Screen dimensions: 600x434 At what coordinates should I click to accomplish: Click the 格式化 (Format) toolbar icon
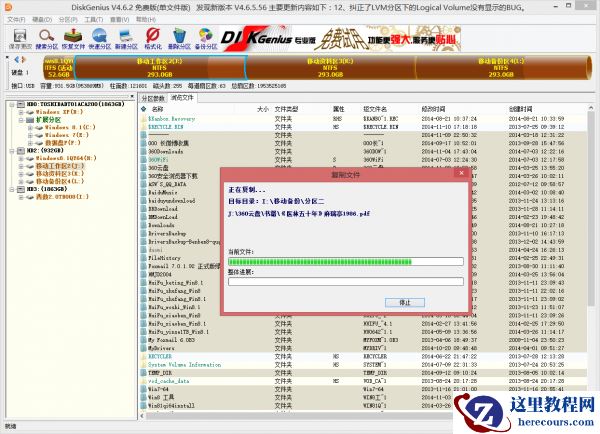pyautogui.click(x=153, y=35)
